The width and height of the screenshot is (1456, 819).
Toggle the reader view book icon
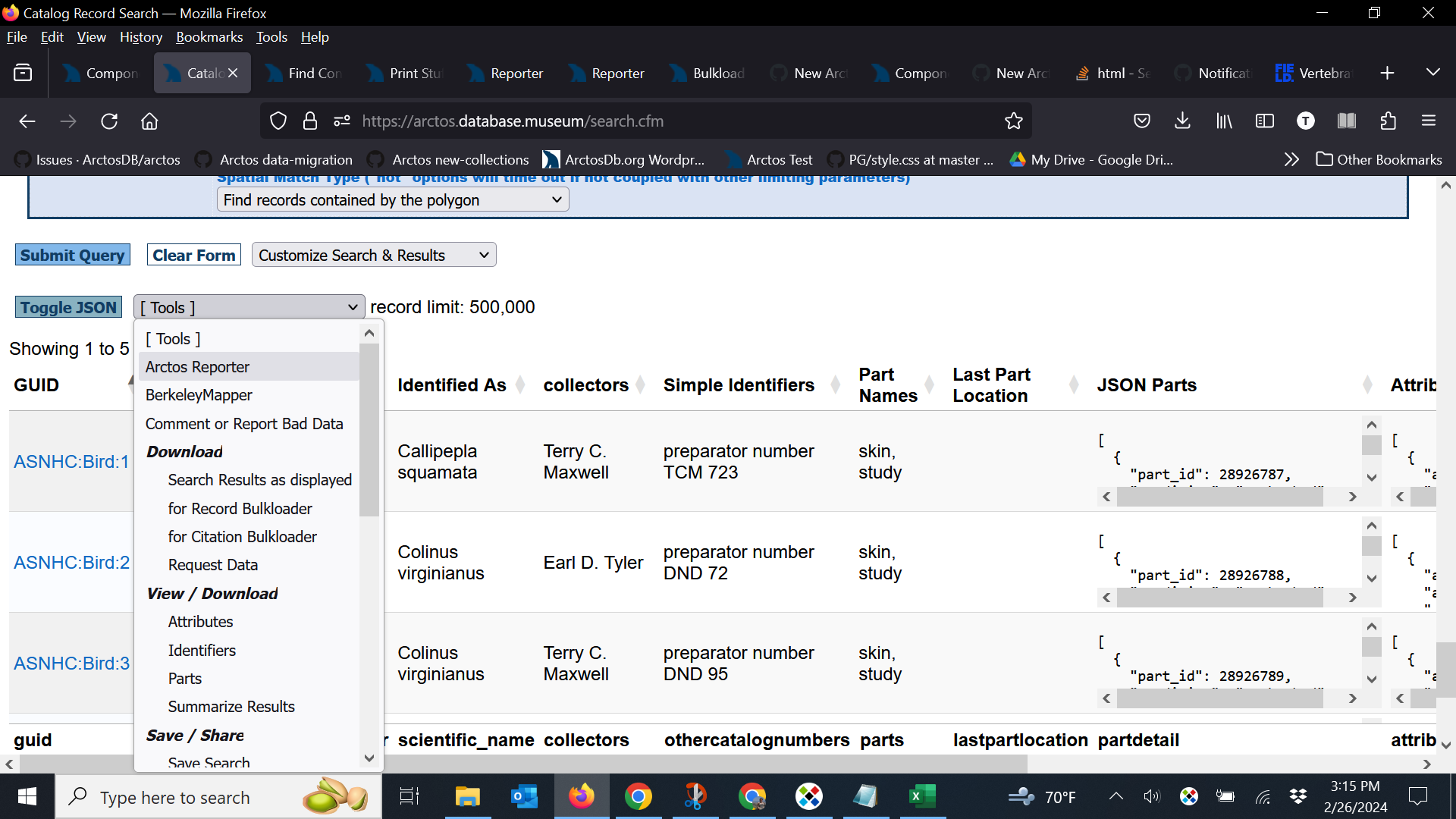pos(1346,121)
